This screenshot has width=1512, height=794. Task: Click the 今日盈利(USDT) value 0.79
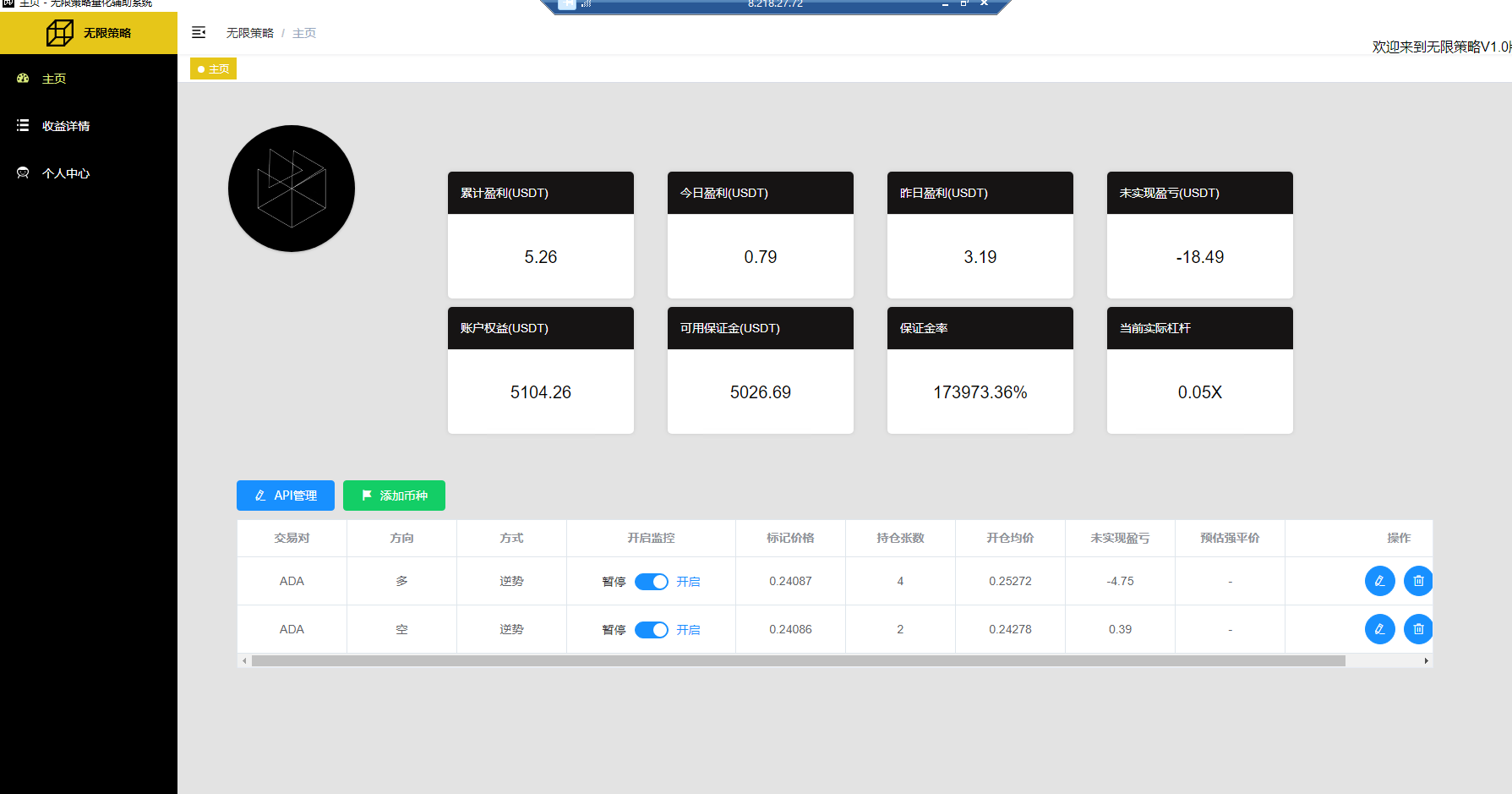(x=761, y=257)
